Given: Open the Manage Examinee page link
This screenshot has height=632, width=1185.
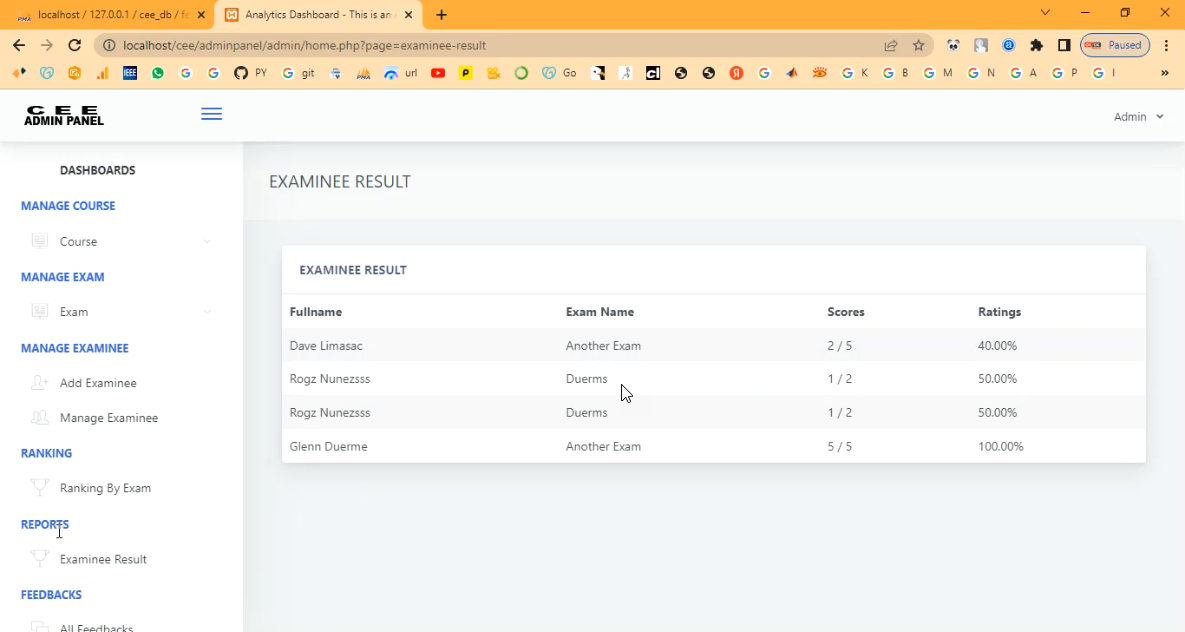Looking at the screenshot, I should 109,418.
